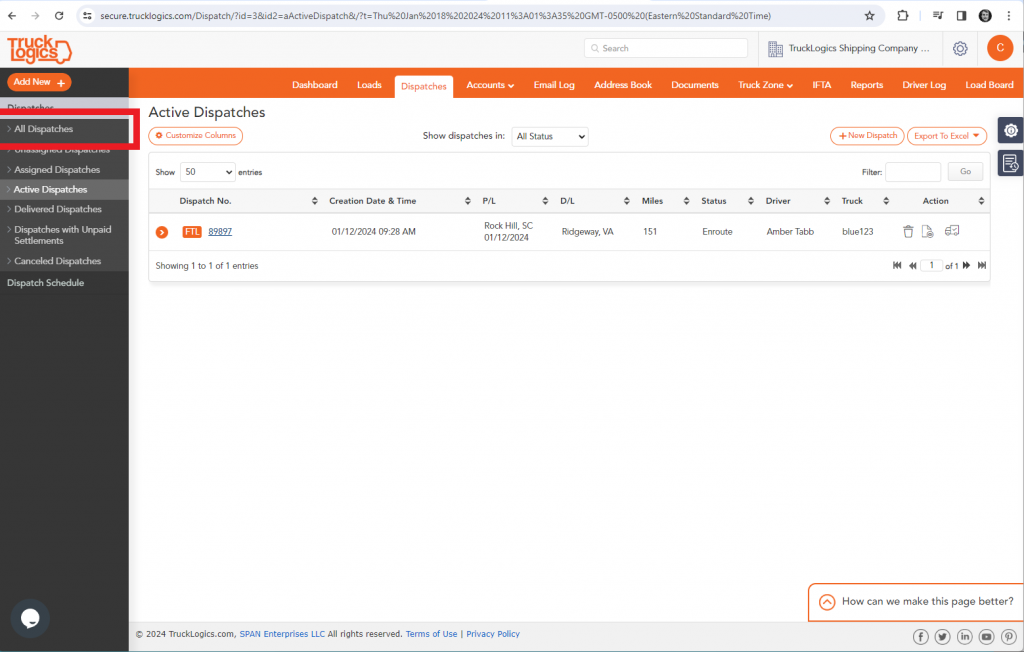
Task: Open the Driver Log tab
Action: pyautogui.click(x=924, y=85)
